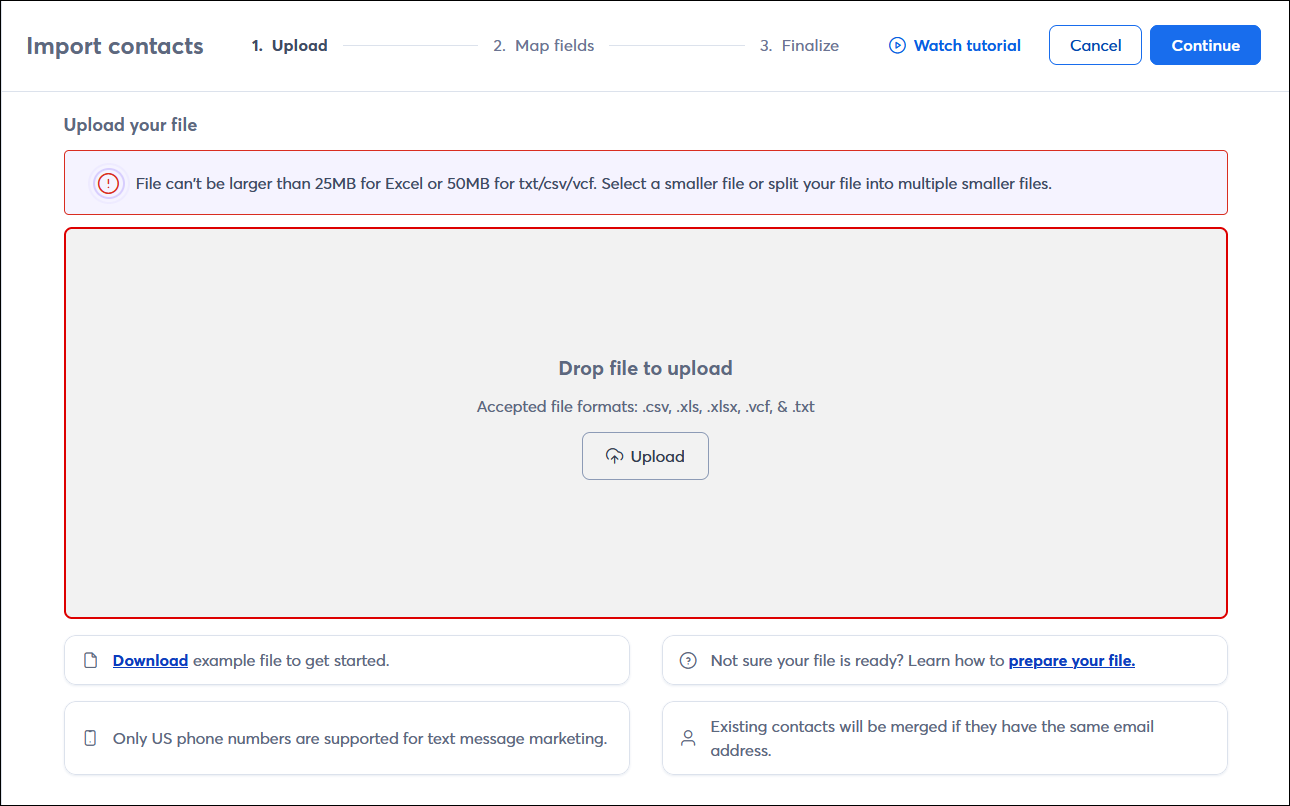Click the person icon beside Existing contacts
The height and width of the screenshot is (806, 1290).
pyautogui.click(x=688, y=738)
